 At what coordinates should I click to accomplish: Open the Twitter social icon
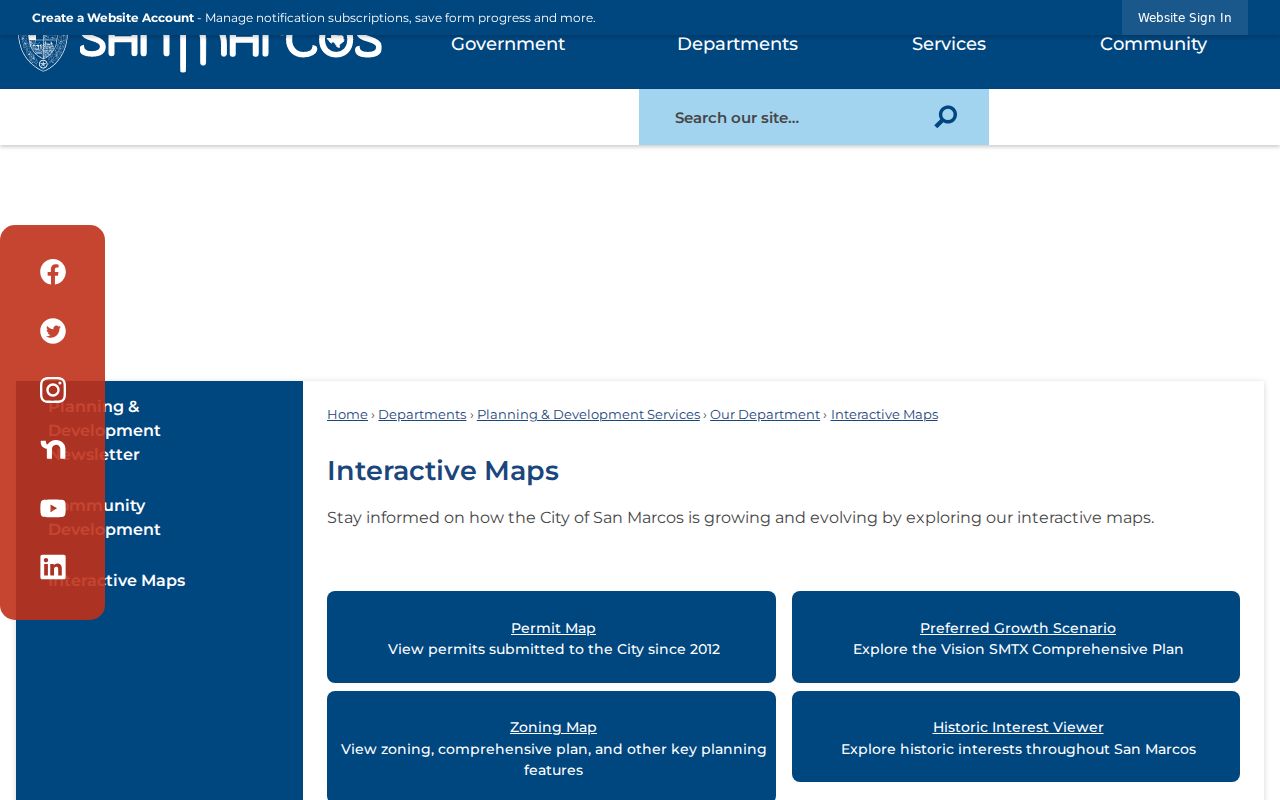click(x=53, y=331)
